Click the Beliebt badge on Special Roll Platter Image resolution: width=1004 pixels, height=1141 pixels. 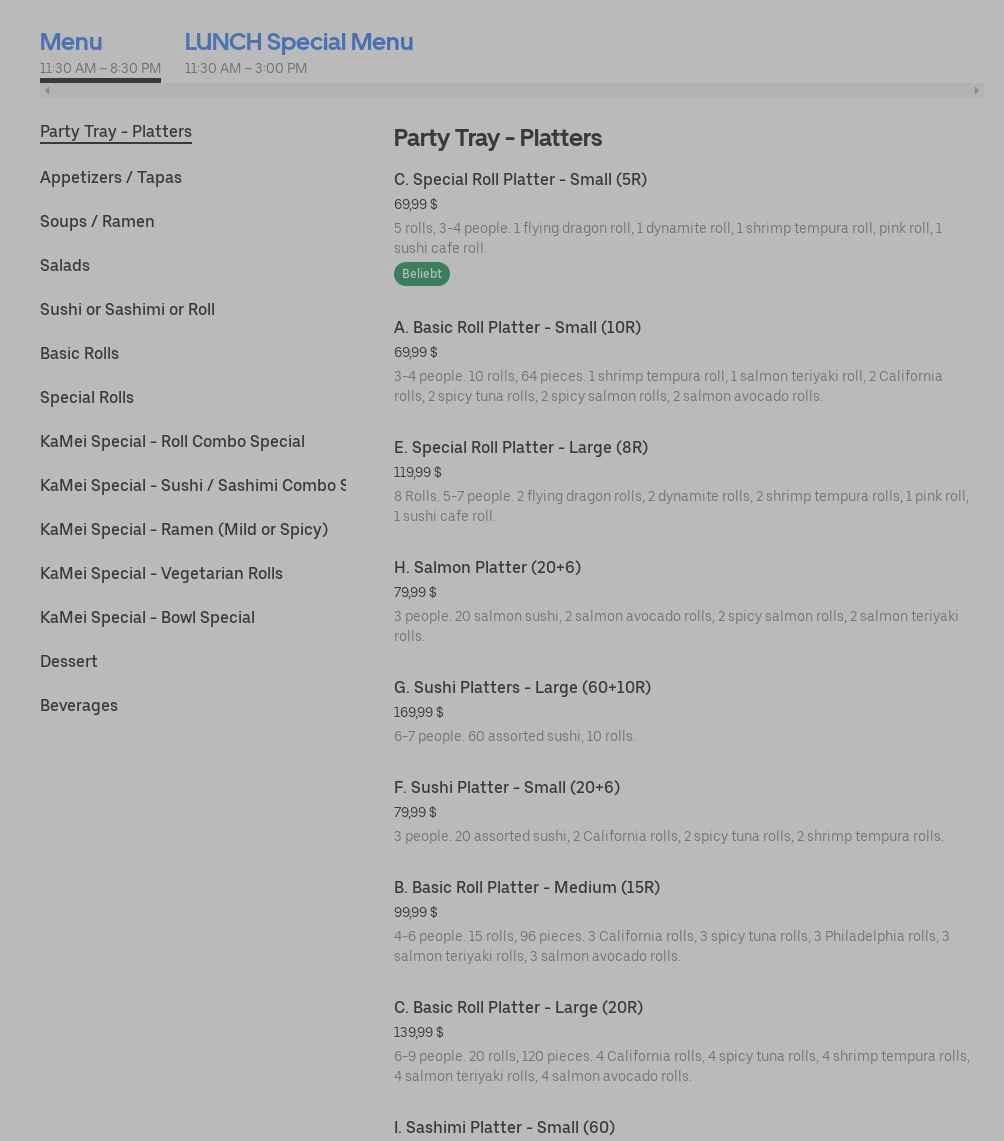(421, 274)
